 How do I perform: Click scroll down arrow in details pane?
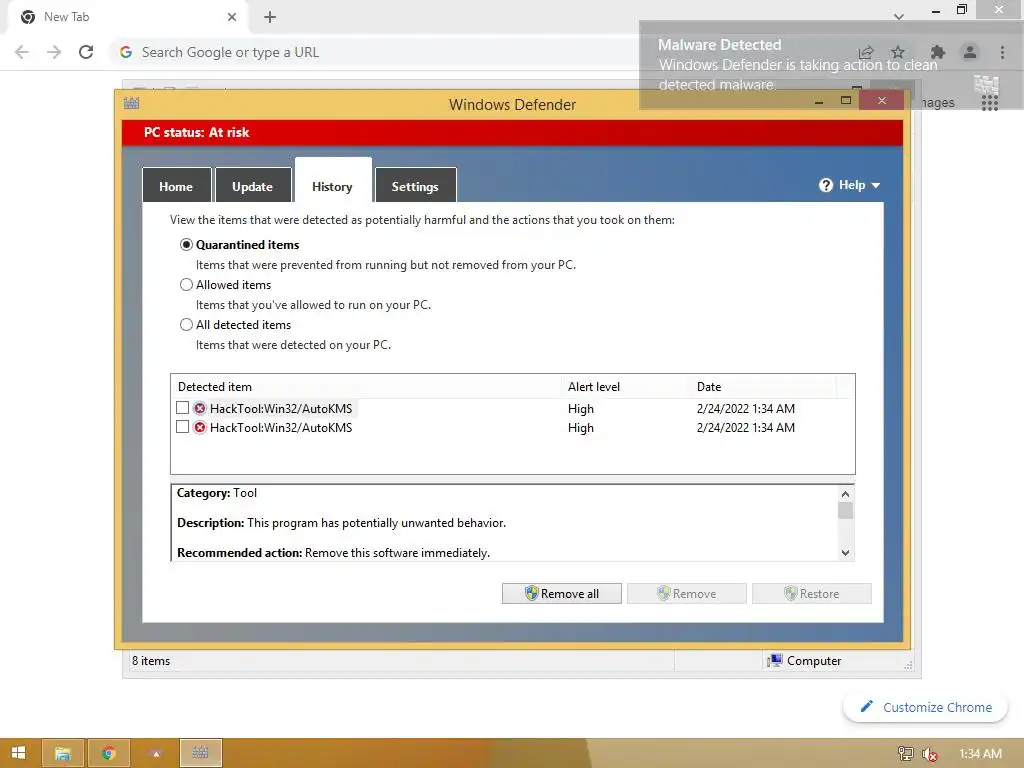click(845, 552)
